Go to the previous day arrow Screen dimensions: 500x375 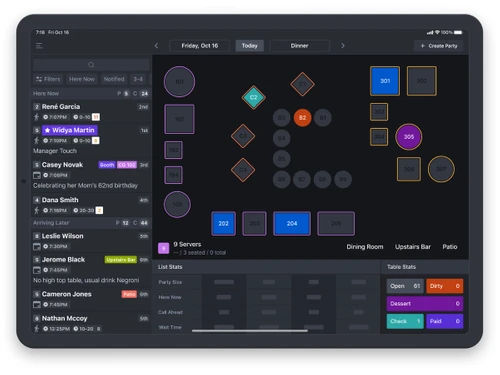point(156,46)
